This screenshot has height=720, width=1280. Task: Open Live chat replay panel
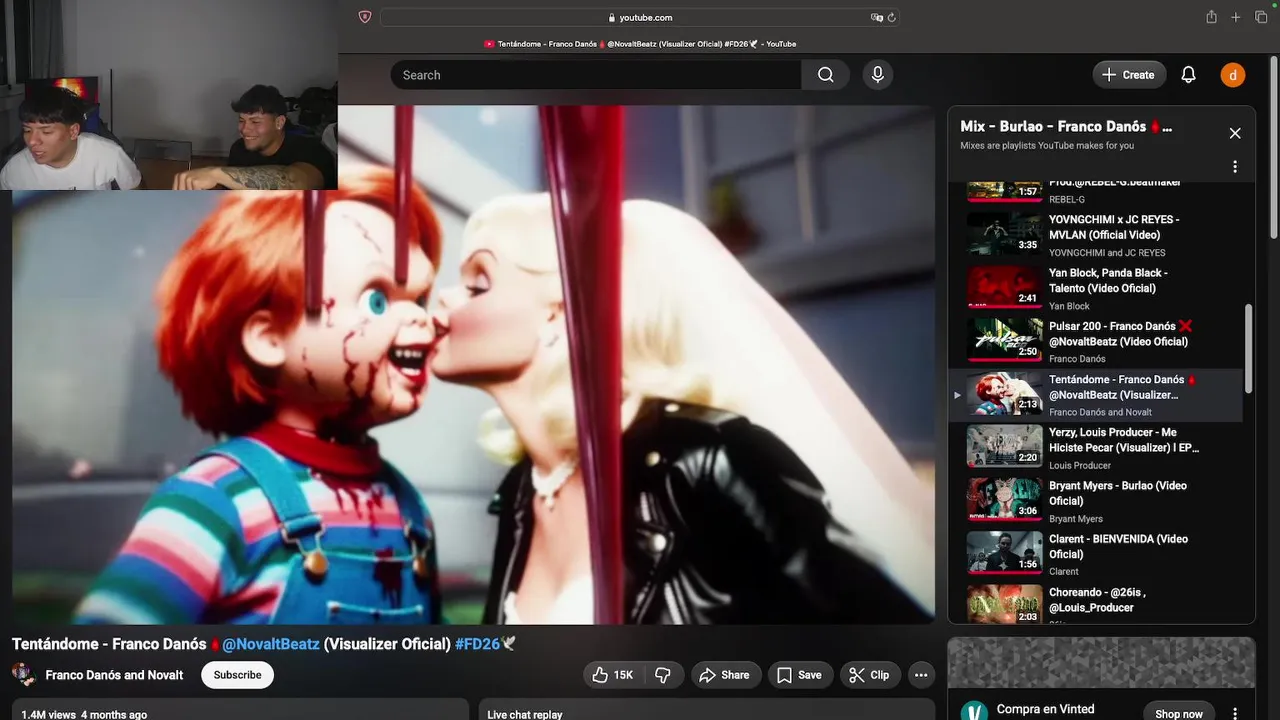tap(707, 709)
